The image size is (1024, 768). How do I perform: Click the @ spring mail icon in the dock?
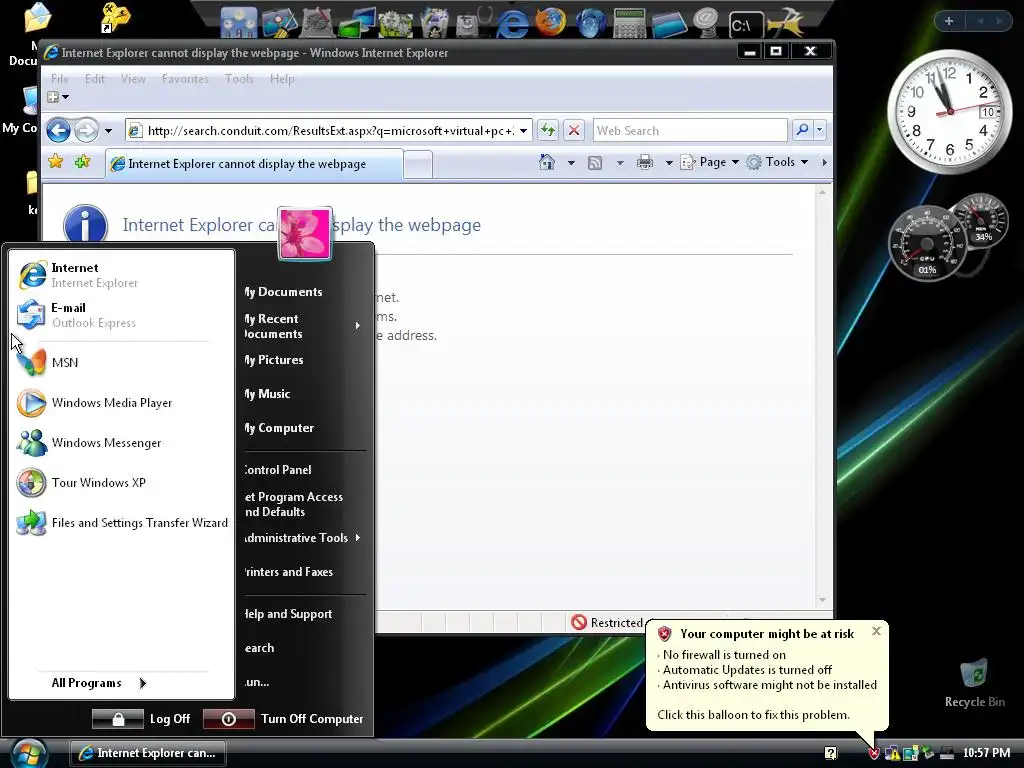tap(707, 22)
